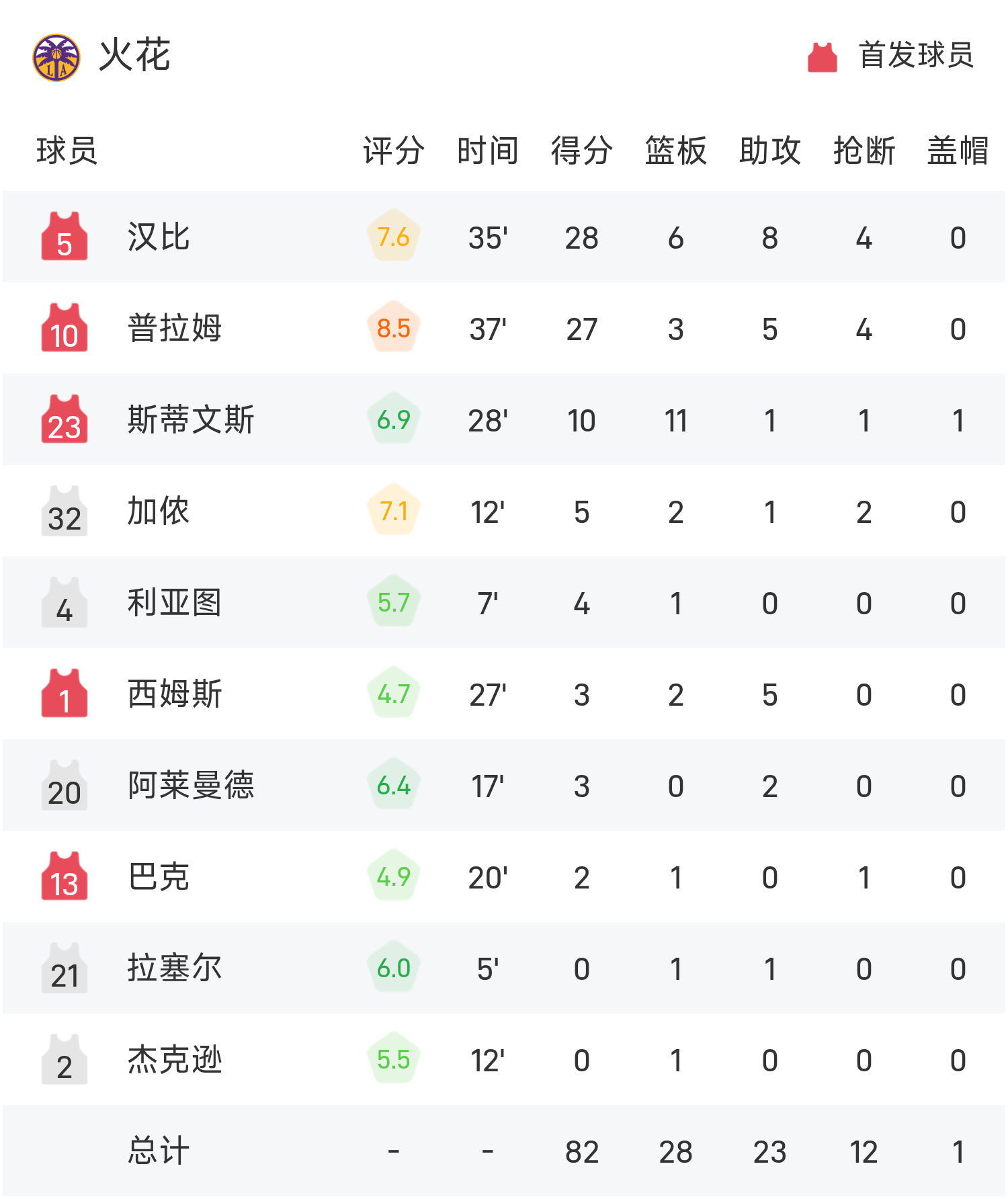Open player 杰克逊's name
This screenshot has height=1199, width=1008.
pos(175,1060)
